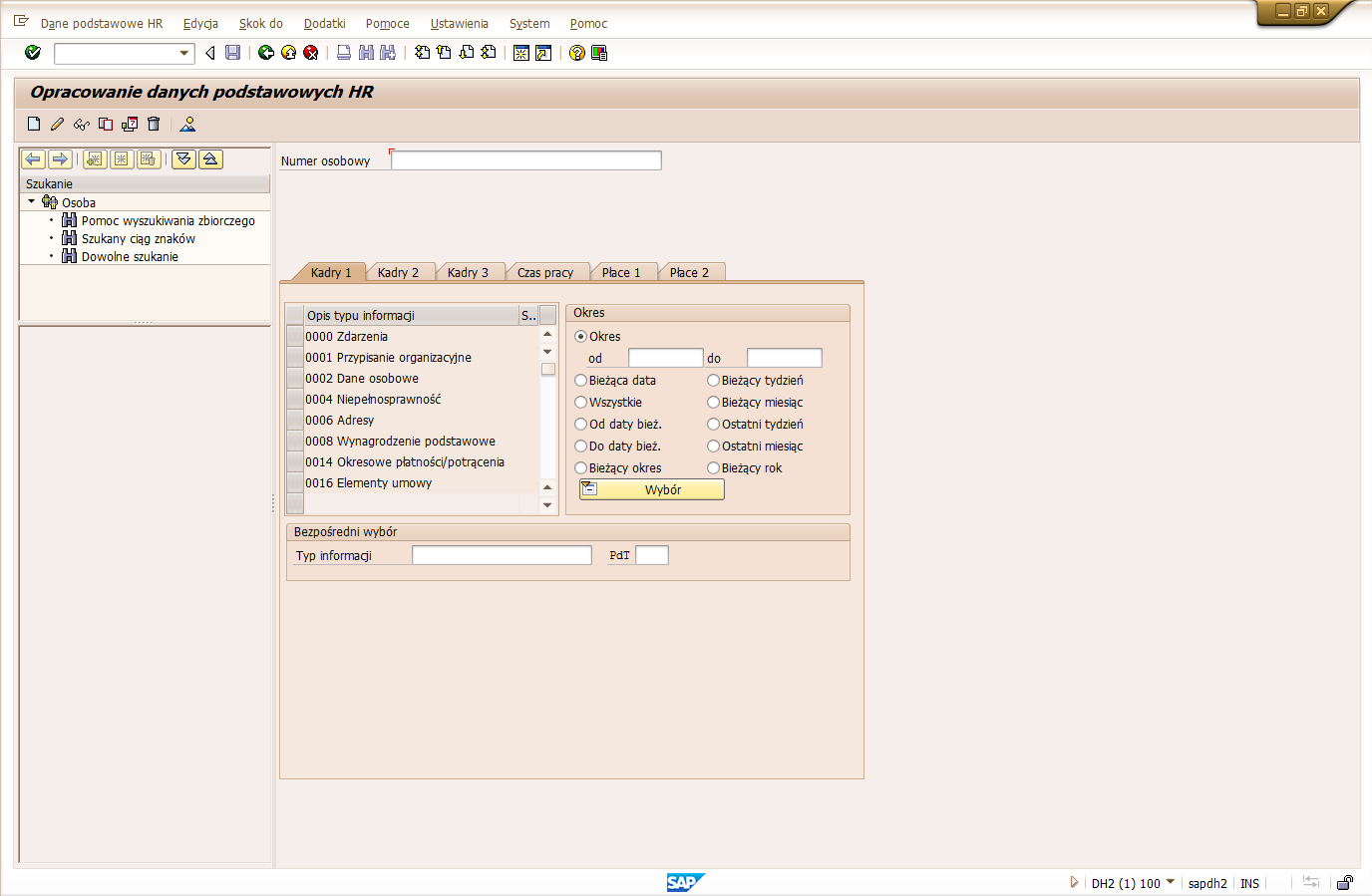Click the lock icon in status bar
Viewport: 1372px width, 896px height.
[x=1344, y=883]
